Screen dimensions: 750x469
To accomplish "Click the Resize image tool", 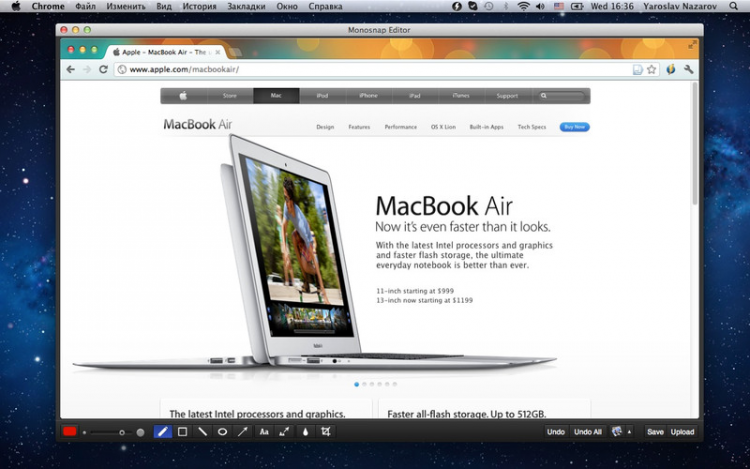I will [x=284, y=432].
